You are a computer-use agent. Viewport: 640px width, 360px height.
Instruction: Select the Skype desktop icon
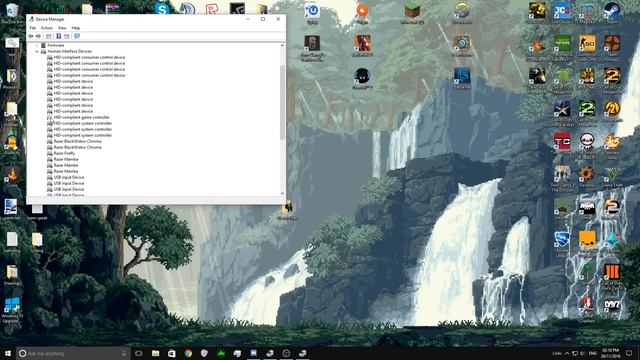(x=162, y=9)
